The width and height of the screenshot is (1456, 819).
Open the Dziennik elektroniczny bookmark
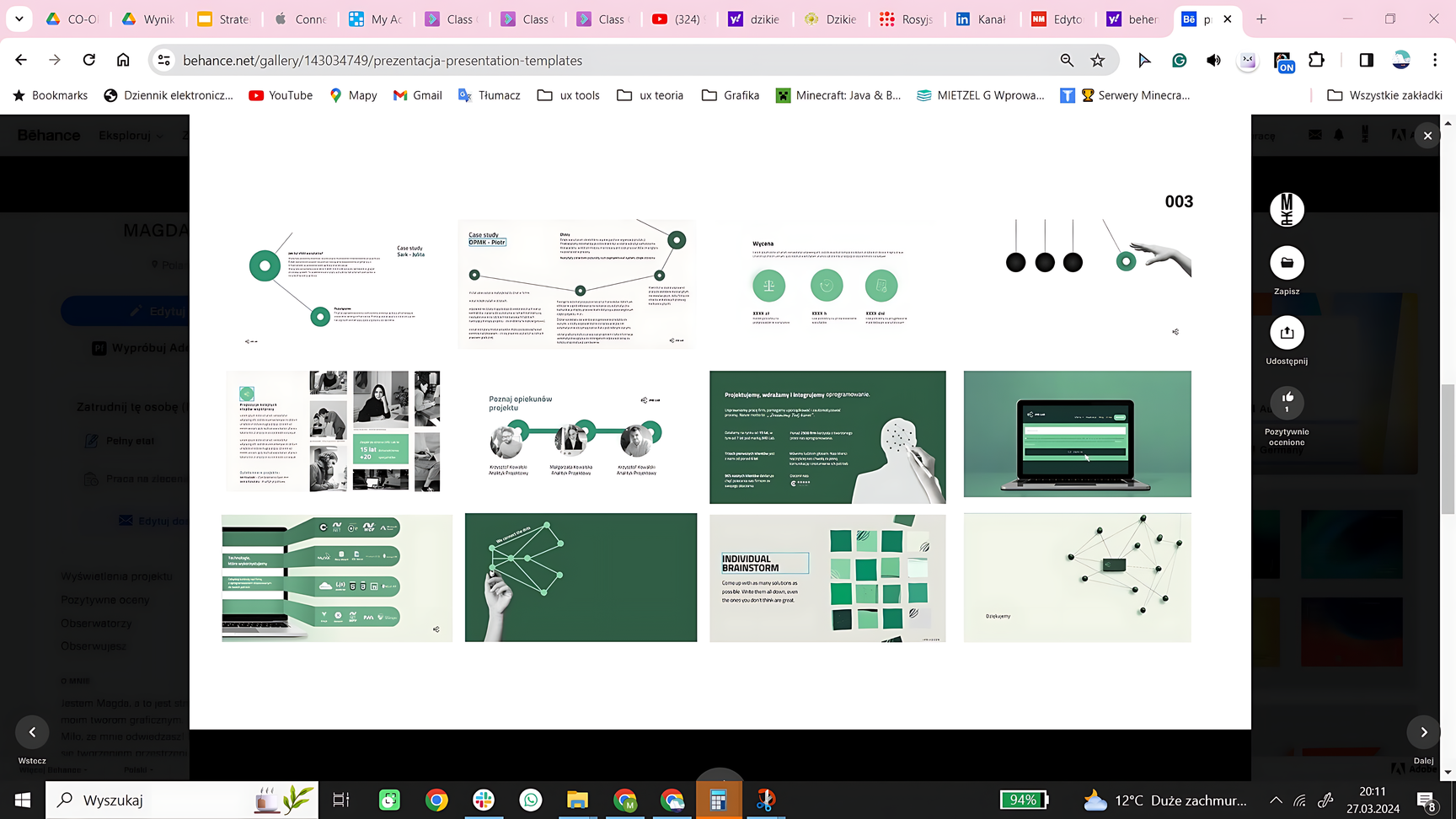(x=169, y=95)
